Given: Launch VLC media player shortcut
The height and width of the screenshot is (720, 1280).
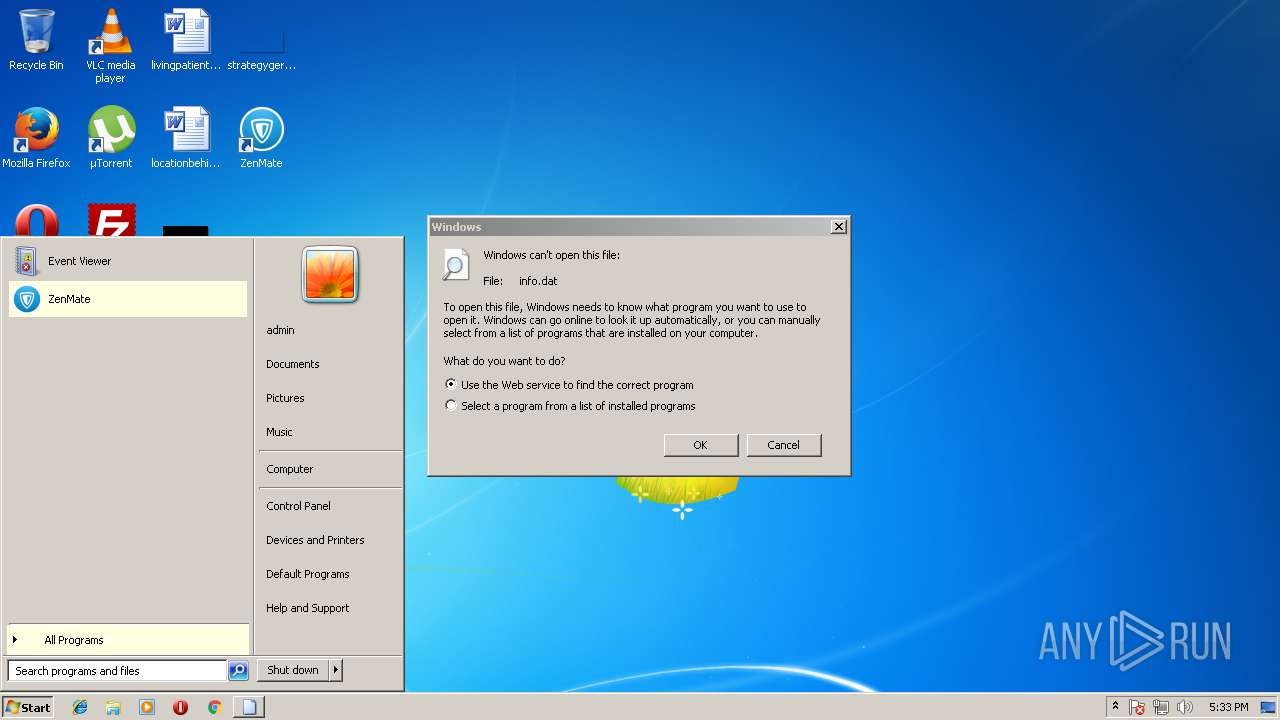Looking at the screenshot, I should [x=110, y=45].
